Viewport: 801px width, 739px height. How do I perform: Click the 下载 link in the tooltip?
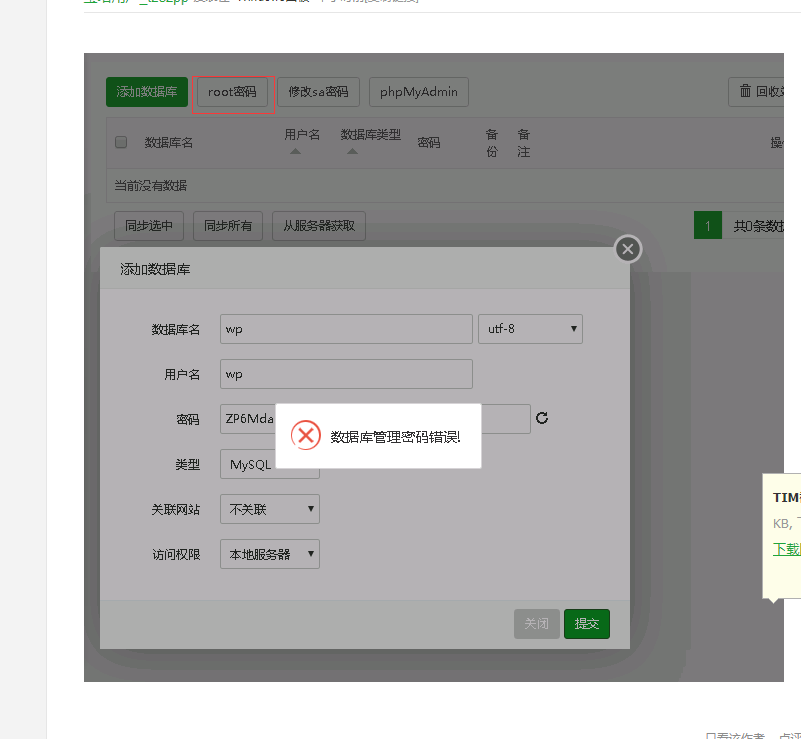coord(787,549)
